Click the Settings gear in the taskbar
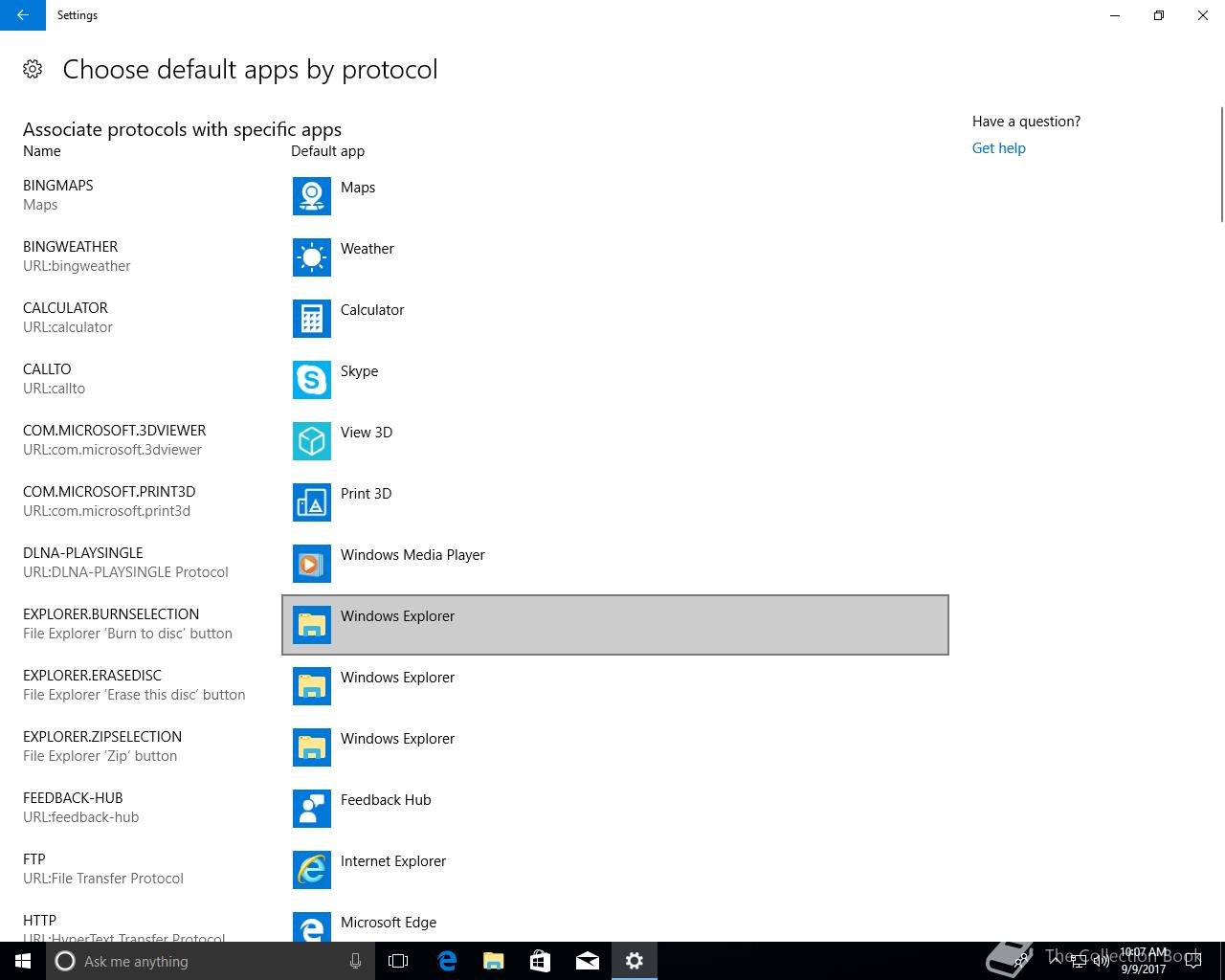Screen dimensions: 1225x980 tap(635, 961)
